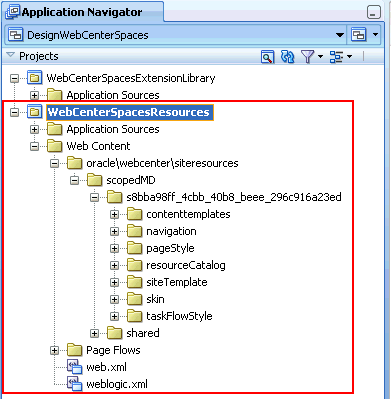The width and height of the screenshot is (391, 399).
Task: Select the Web Content folder label
Action: coord(98,146)
